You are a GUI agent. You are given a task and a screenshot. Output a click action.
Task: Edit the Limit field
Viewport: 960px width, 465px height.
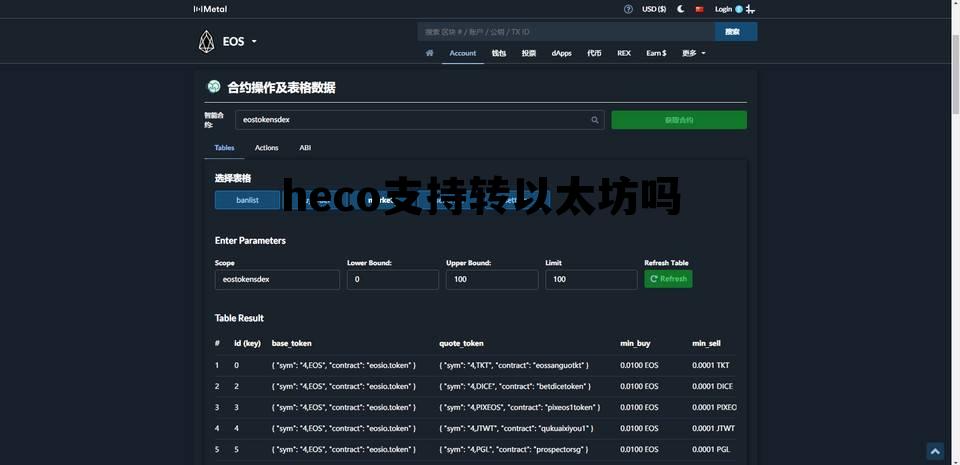coord(591,280)
